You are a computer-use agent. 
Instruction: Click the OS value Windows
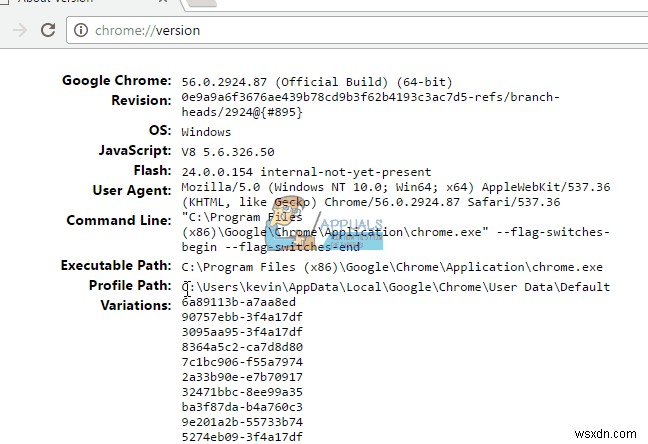(x=206, y=132)
